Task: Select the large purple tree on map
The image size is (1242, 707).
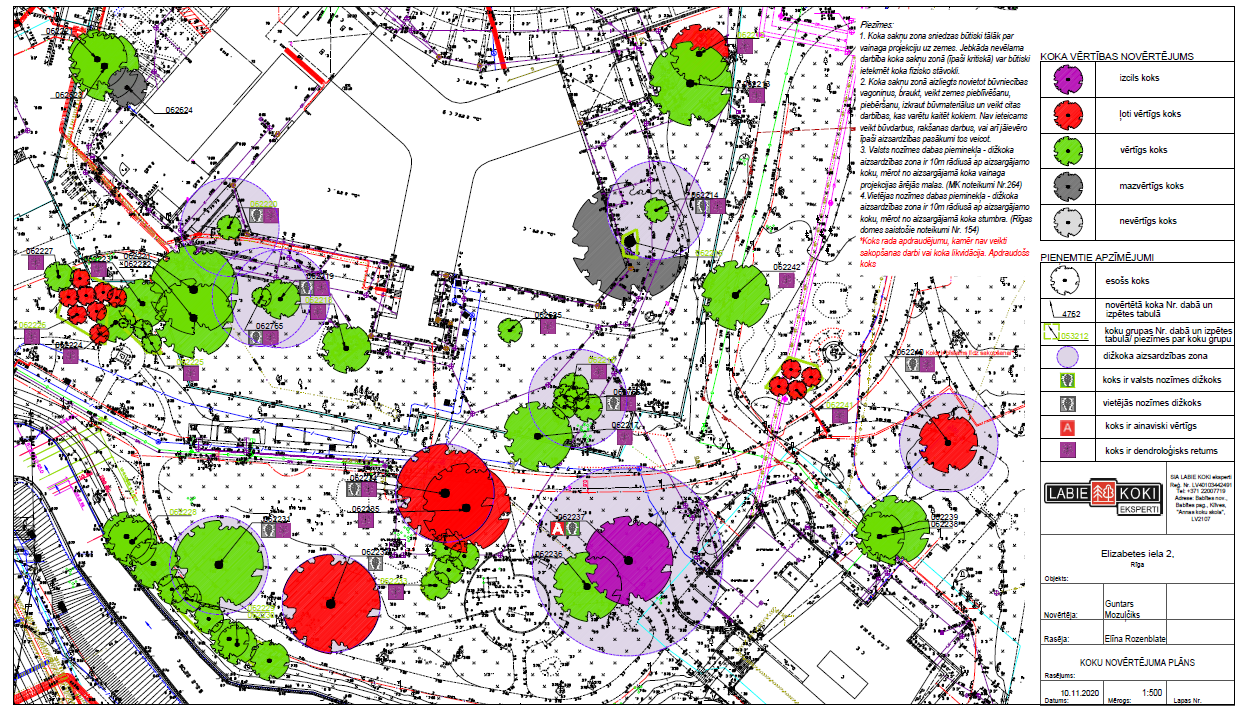Action: coord(628,560)
